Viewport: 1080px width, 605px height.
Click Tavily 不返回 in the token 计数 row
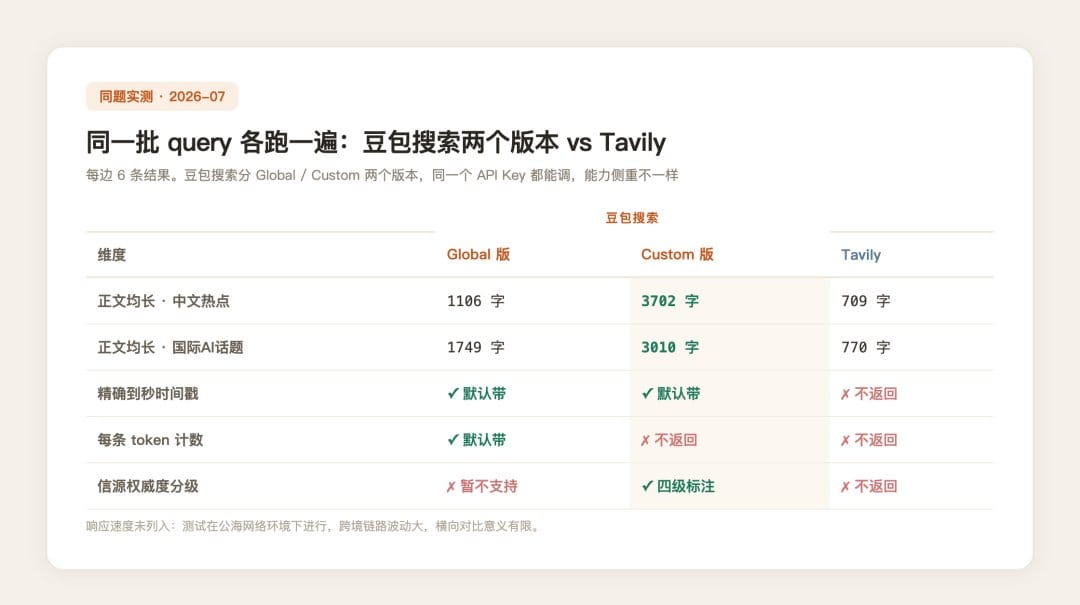point(869,440)
